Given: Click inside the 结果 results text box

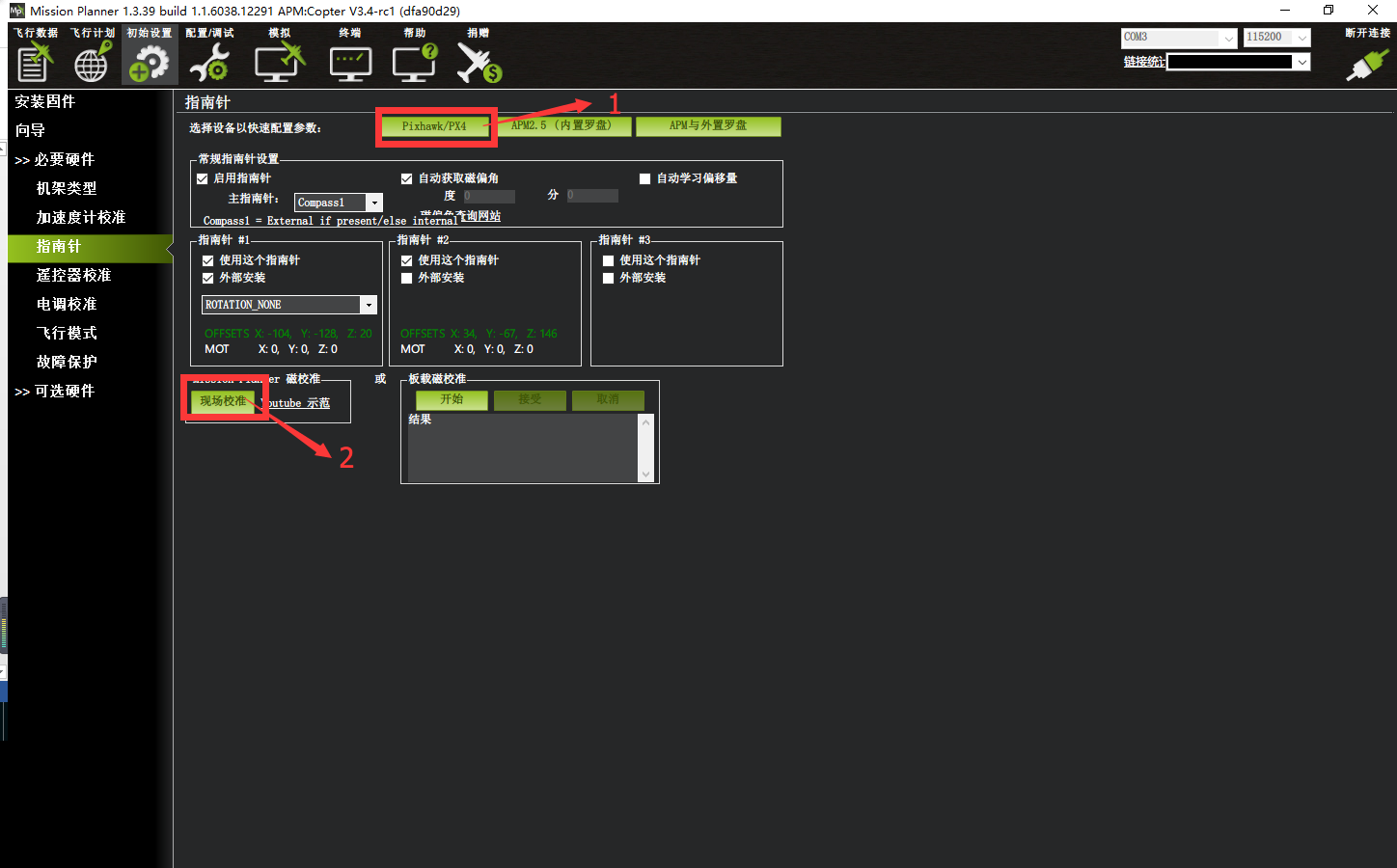Looking at the screenshot, I should point(521,448).
